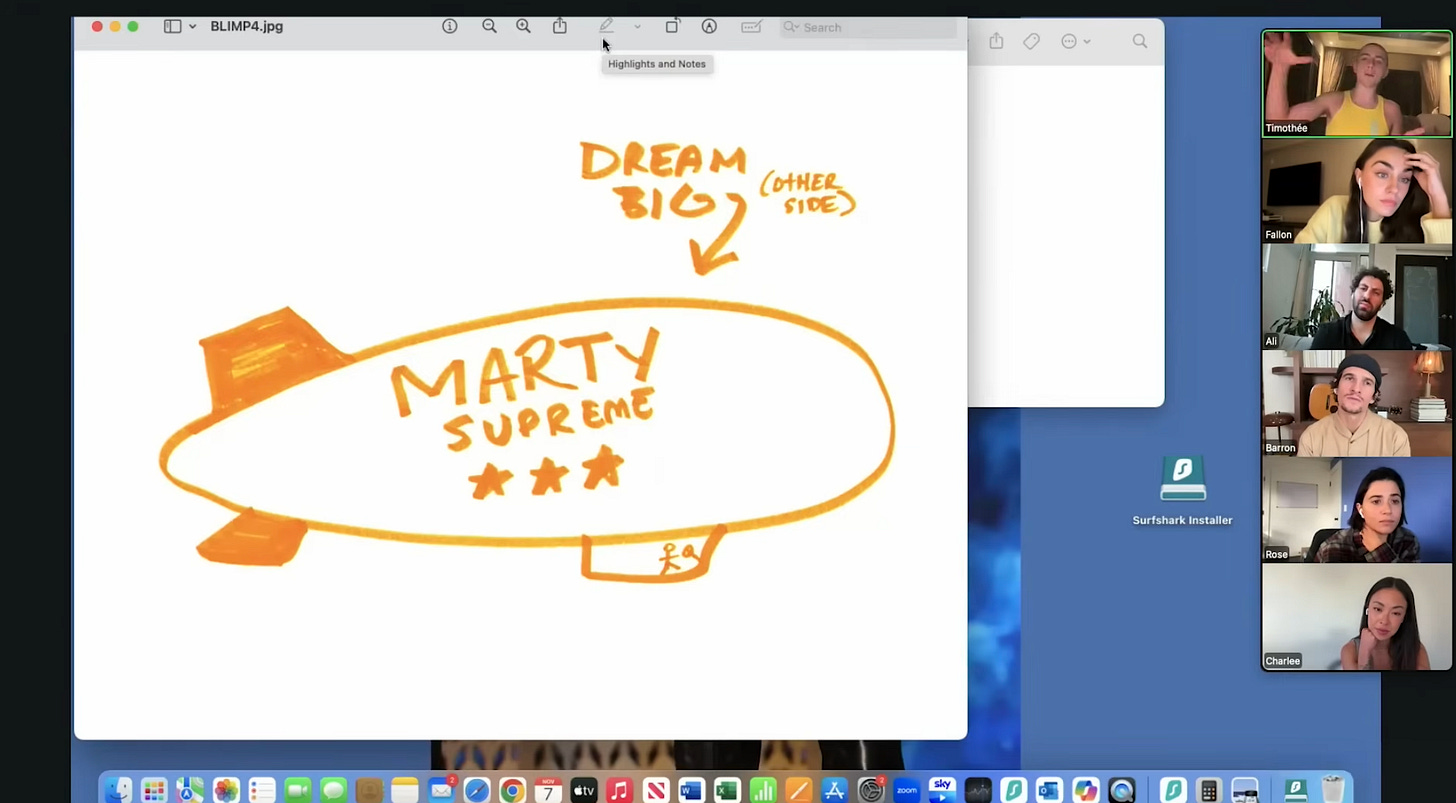Open Reminders from the Dock
The height and width of the screenshot is (803, 1456).
tap(262, 790)
